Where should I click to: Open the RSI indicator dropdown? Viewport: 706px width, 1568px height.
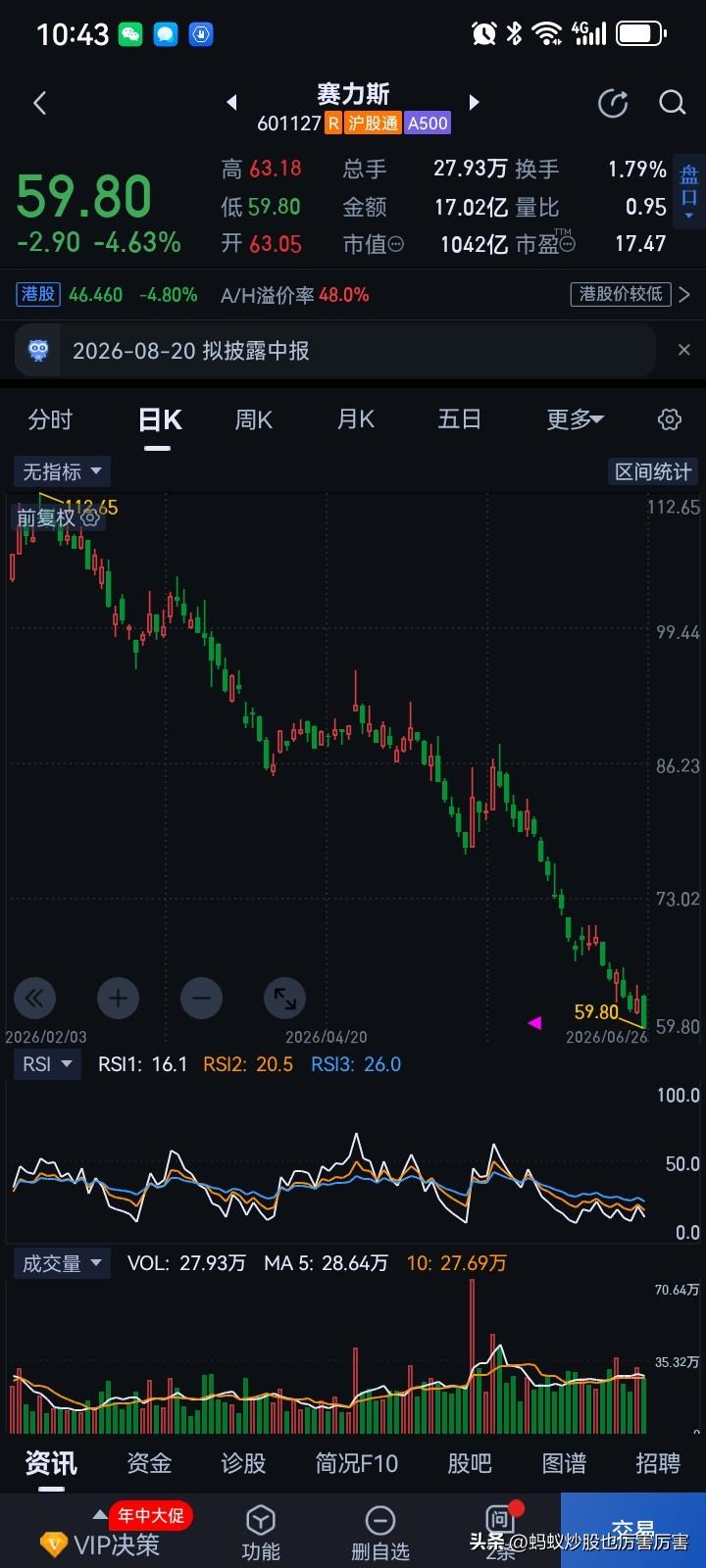click(x=47, y=1064)
